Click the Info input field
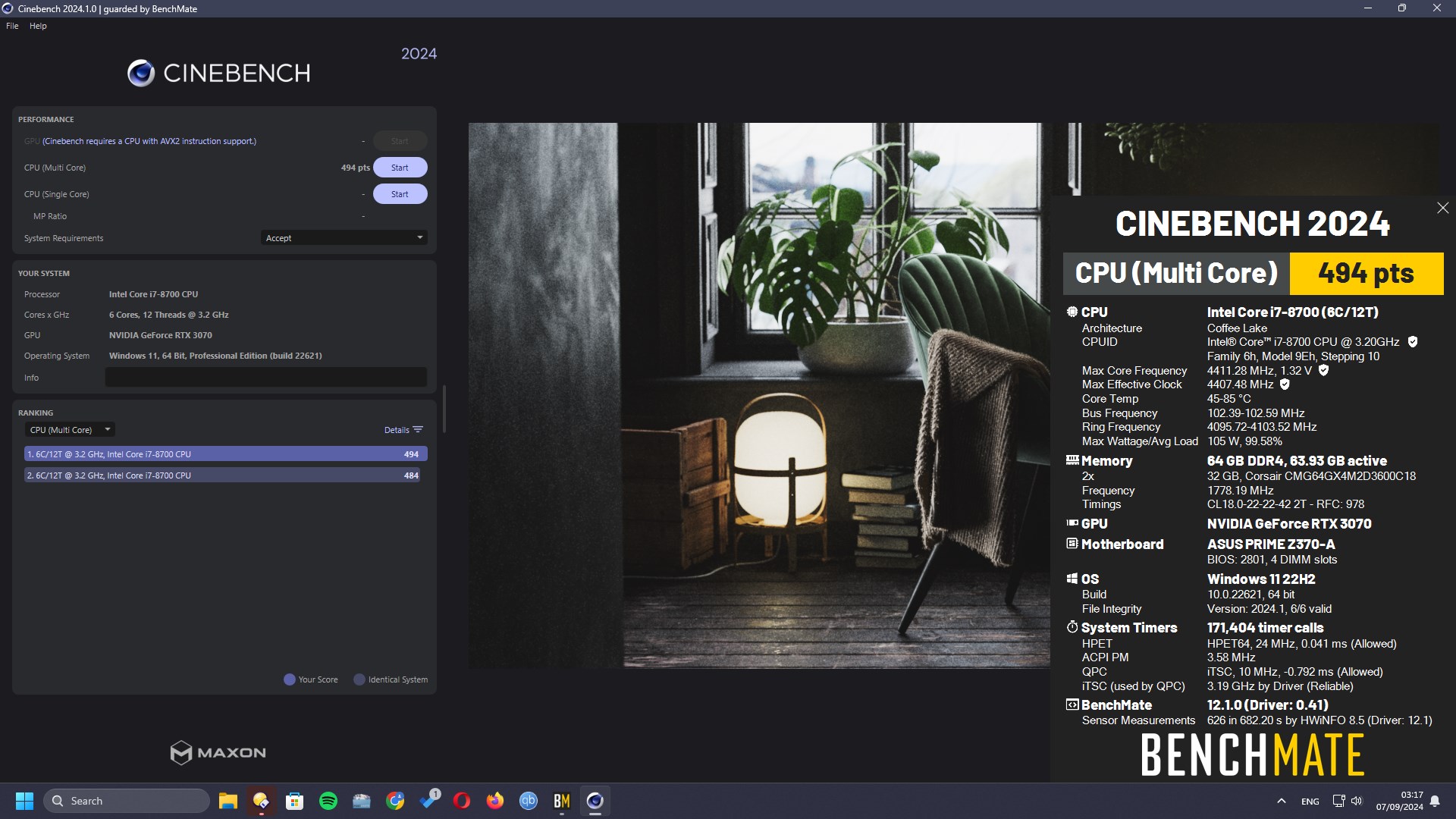This screenshot has width=1456, height=819. click(265, 378)
